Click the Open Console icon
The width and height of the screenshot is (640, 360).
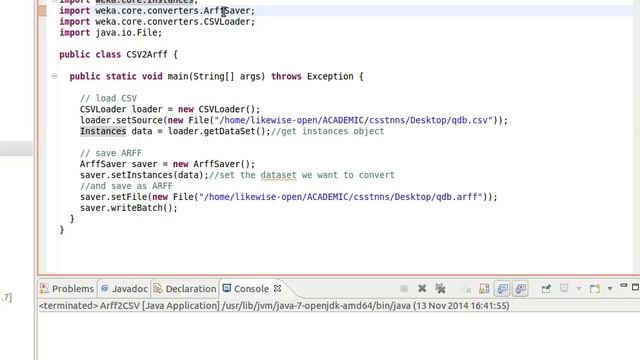[595, 289]
